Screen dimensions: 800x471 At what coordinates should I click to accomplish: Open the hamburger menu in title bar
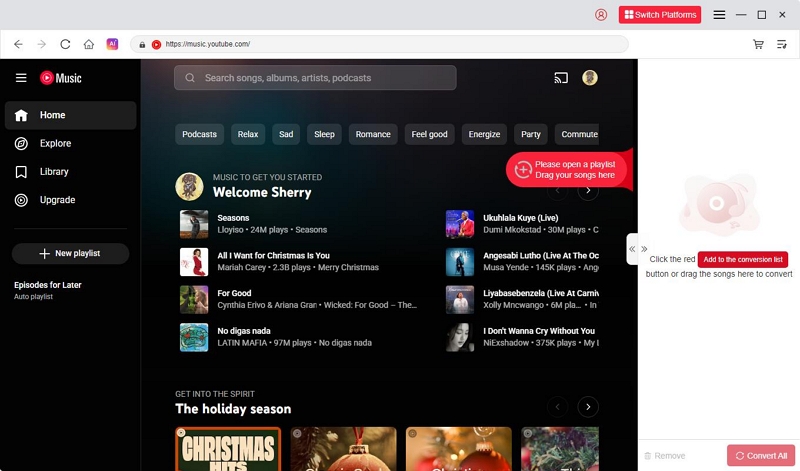[719, 15]
